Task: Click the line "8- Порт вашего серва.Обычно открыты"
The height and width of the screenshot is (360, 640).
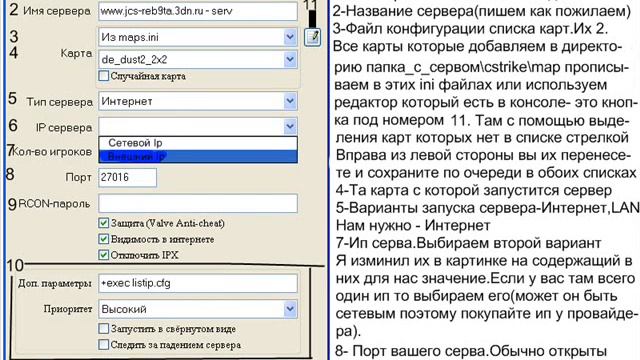Action: (471, 351)
